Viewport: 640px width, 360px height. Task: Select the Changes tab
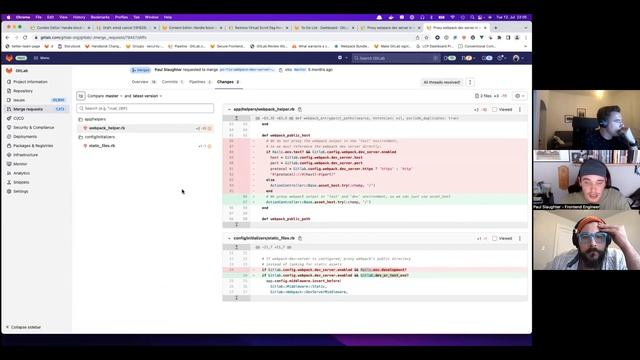point(228,82)
